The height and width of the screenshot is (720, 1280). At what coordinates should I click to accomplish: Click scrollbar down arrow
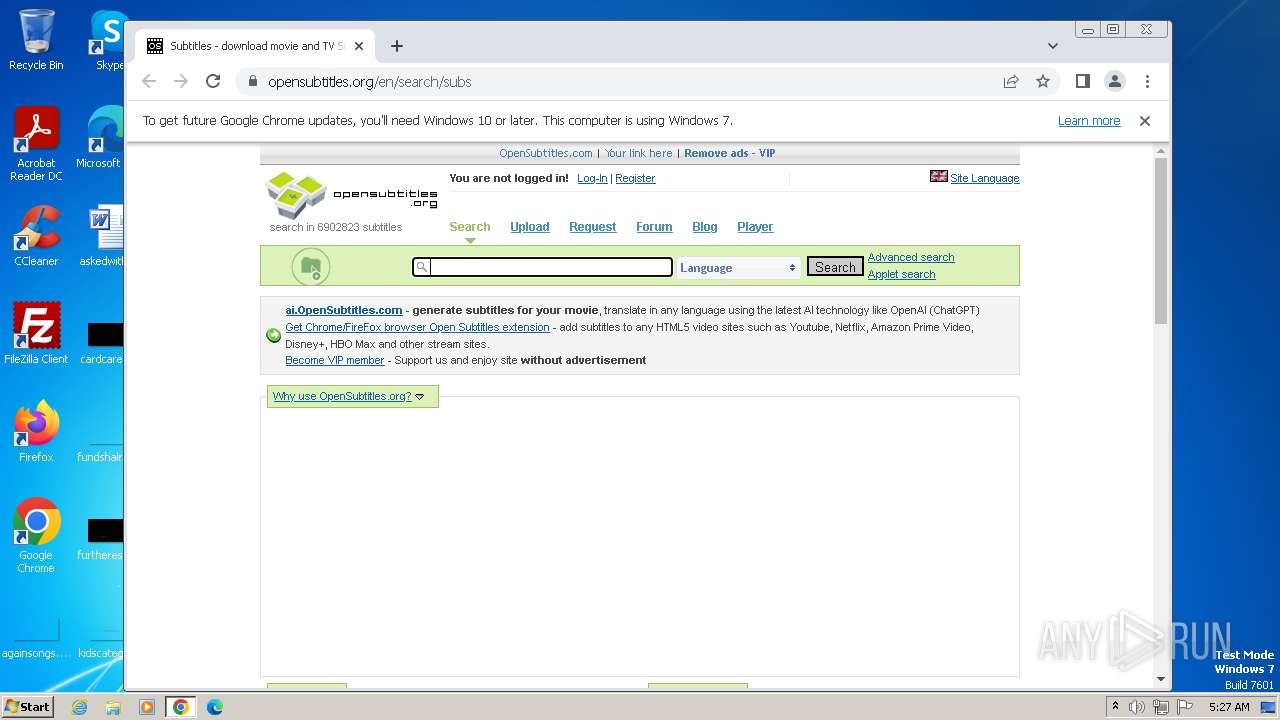[1160, 679]
